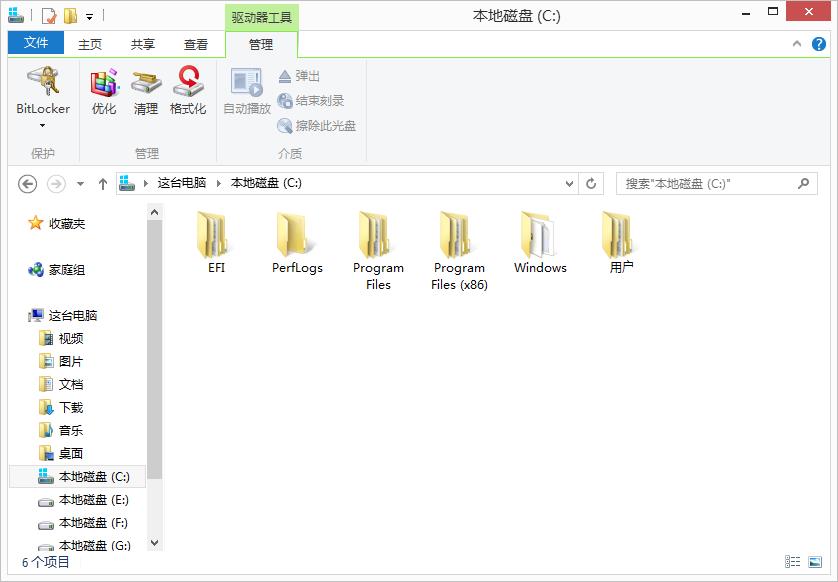Collapse the ribbon with the chevron
The height and width of the screenshot is (582, 838).
[797, 44]
